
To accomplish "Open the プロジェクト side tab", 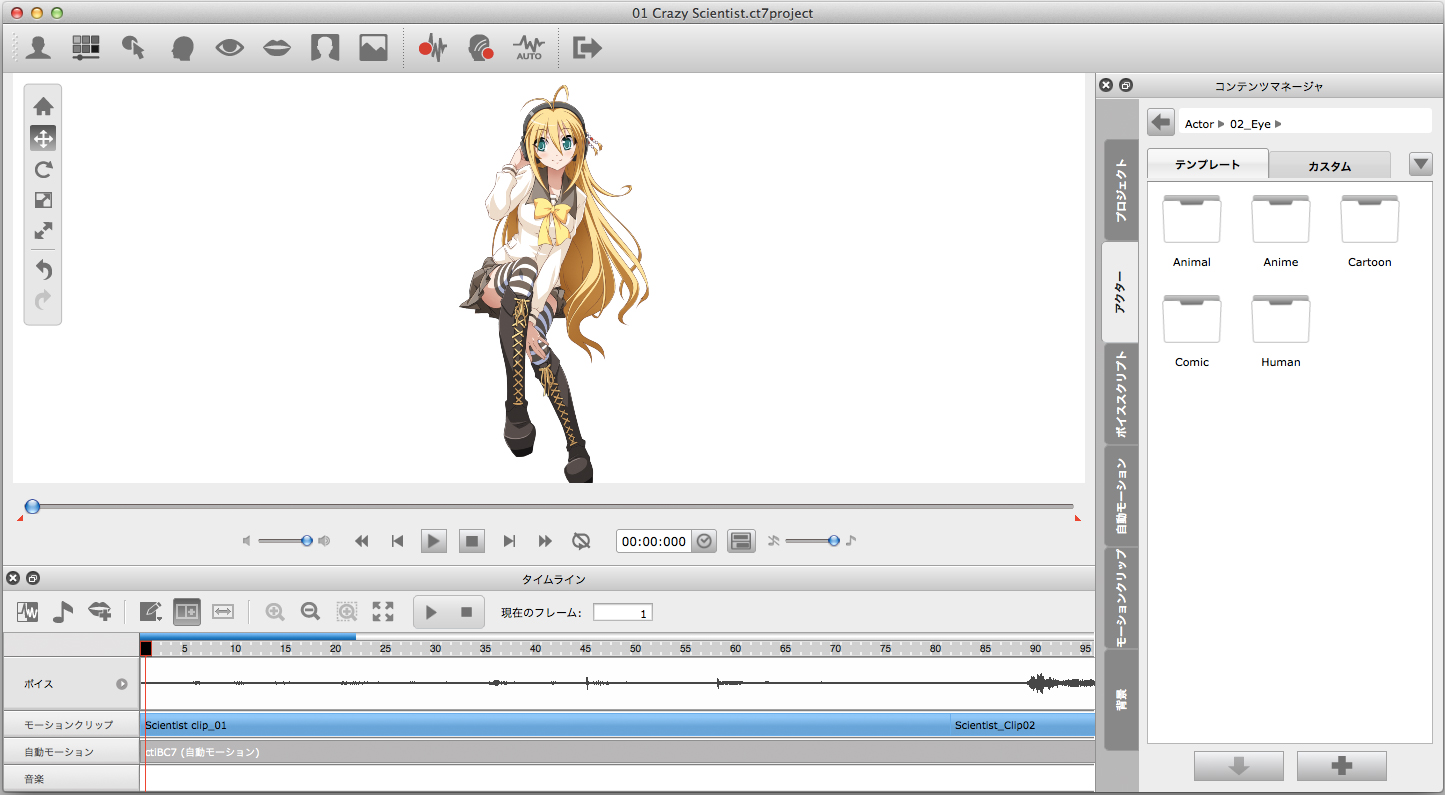I will (1121, 190).
